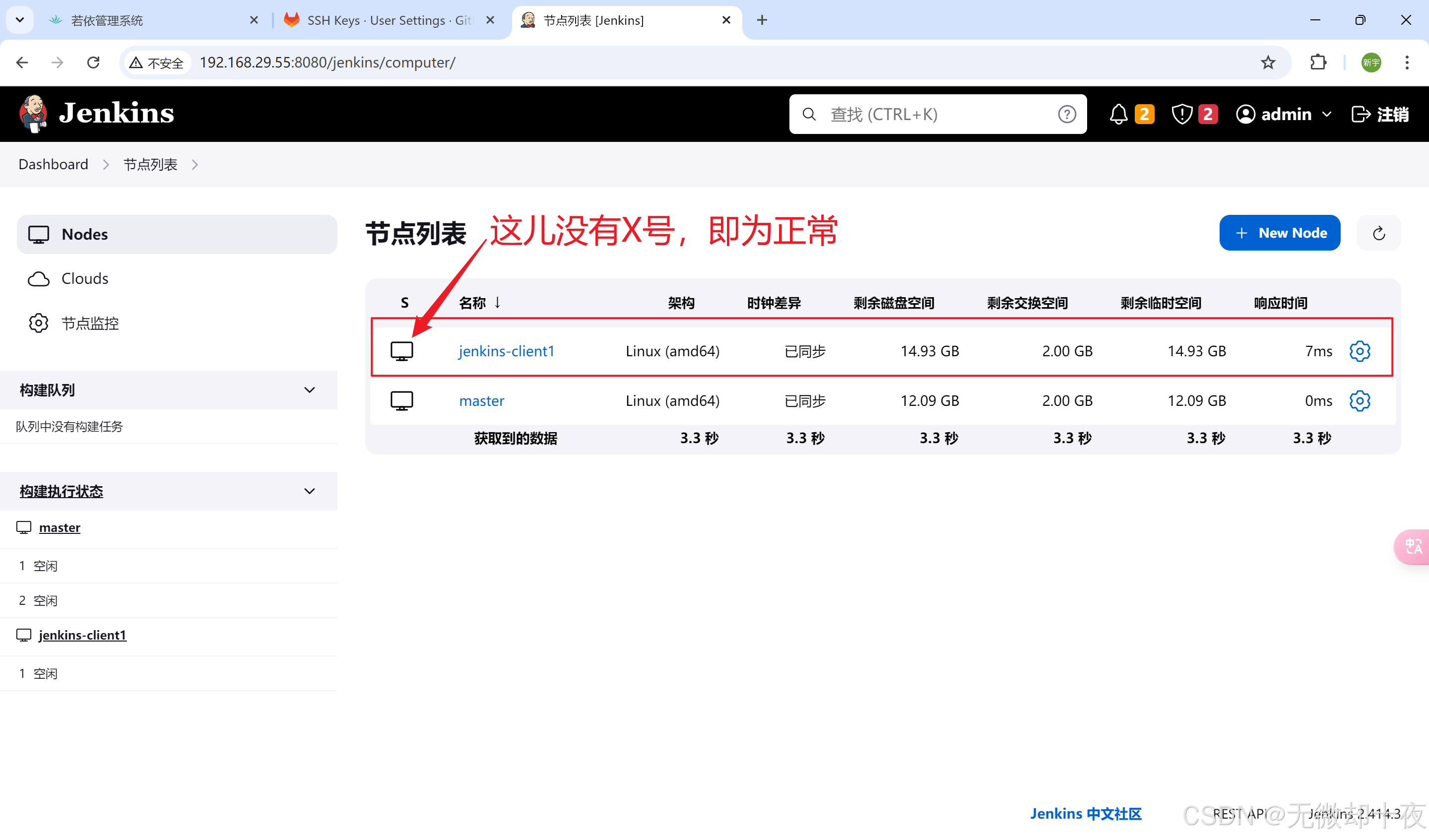This screenshot has width=1429, height=840.
Task: Click the New Node button
Action: (1279, 233)
